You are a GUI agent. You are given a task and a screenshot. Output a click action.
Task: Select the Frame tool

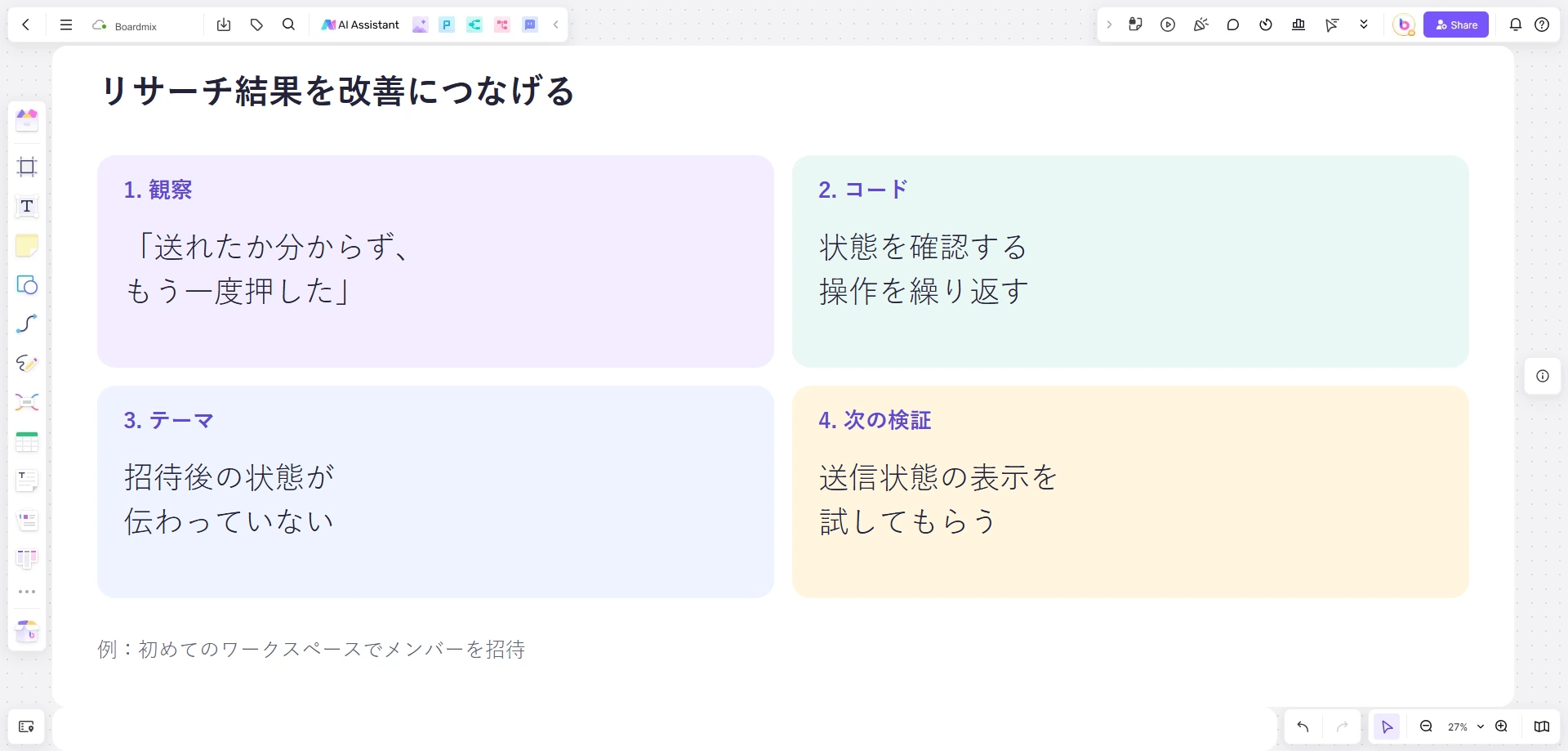27,167
